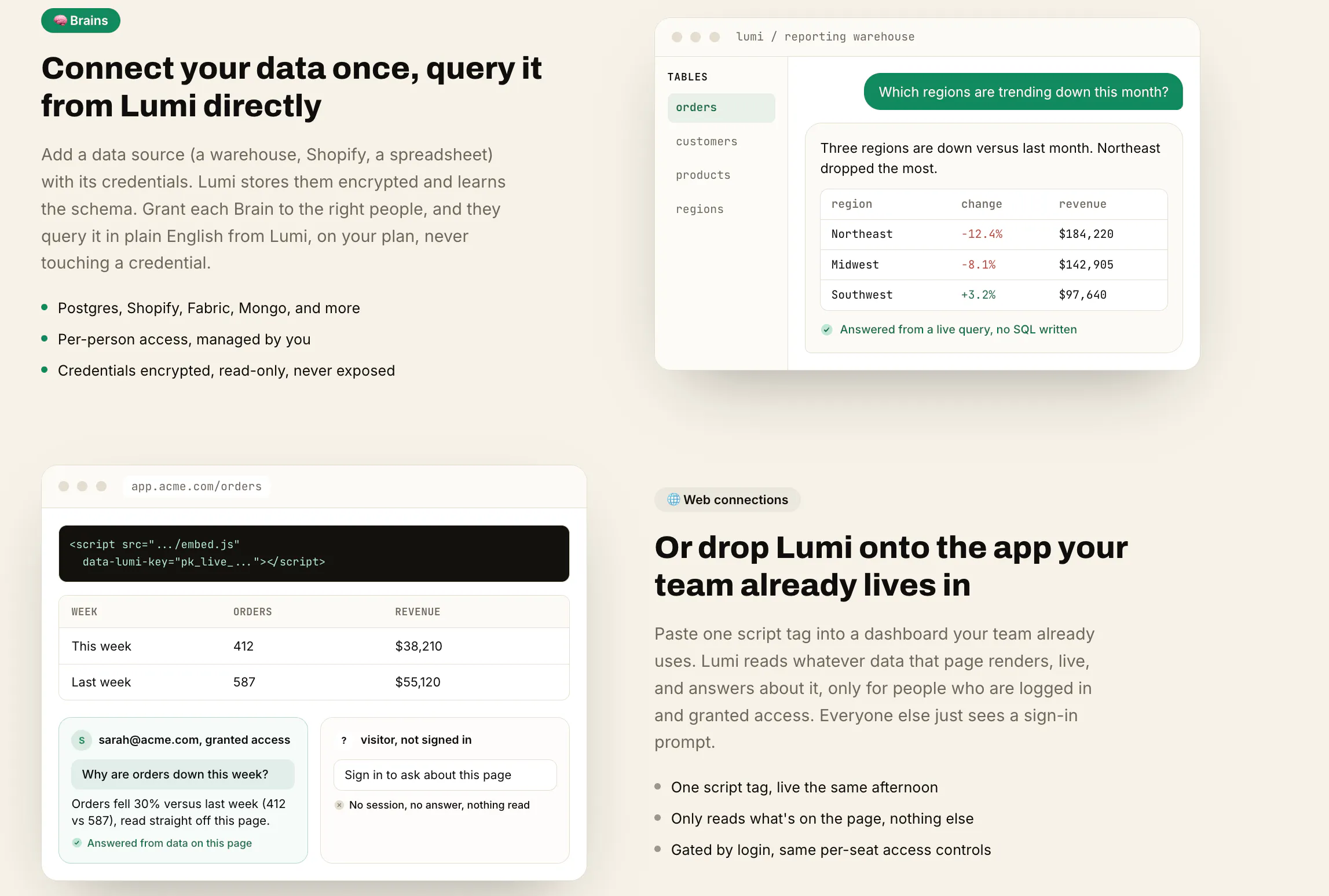Click the Web connections badge
This screenshot has width=1329, height=896.
pos(727,500)
